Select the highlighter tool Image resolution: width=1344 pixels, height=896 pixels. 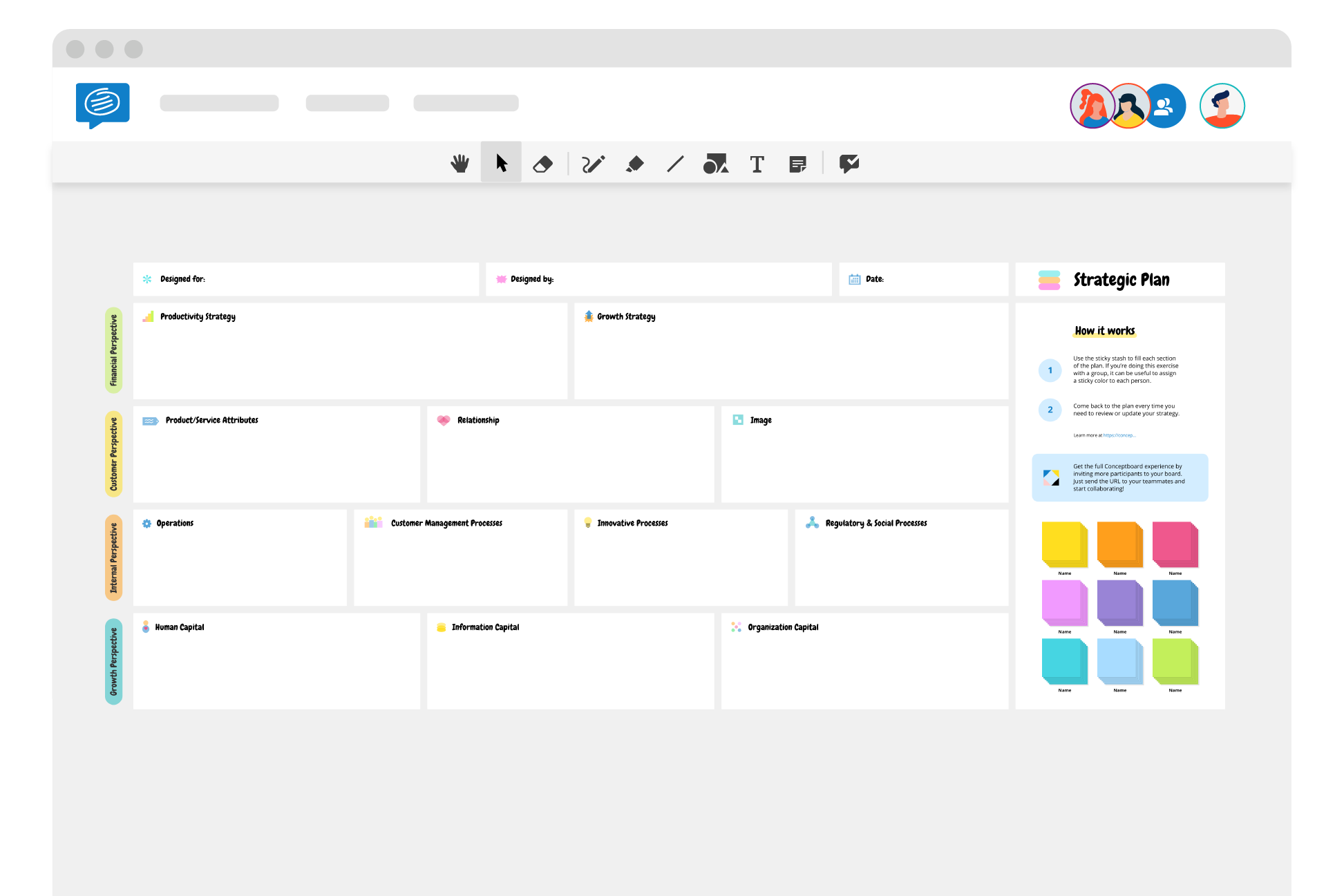pos(635,163)
